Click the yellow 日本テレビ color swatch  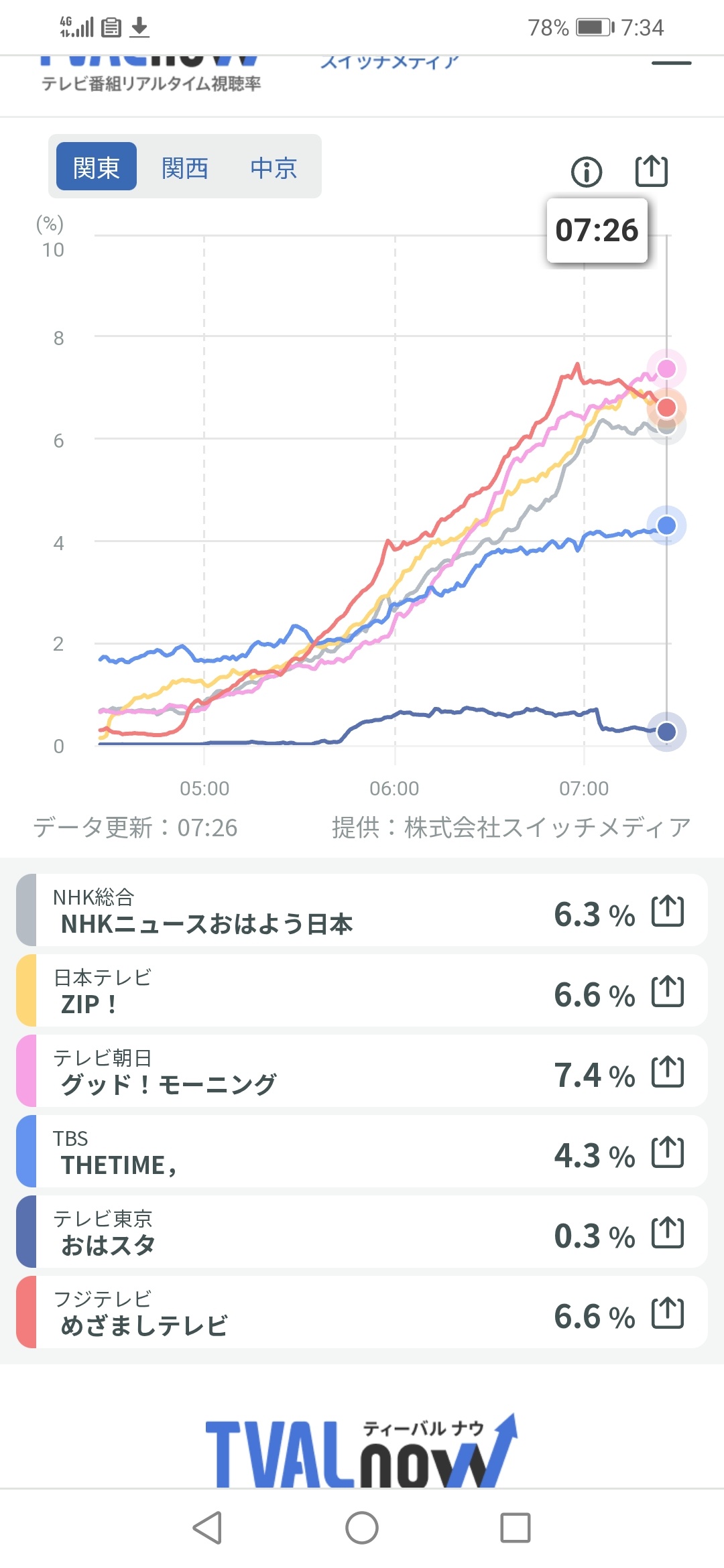[26, 990]
